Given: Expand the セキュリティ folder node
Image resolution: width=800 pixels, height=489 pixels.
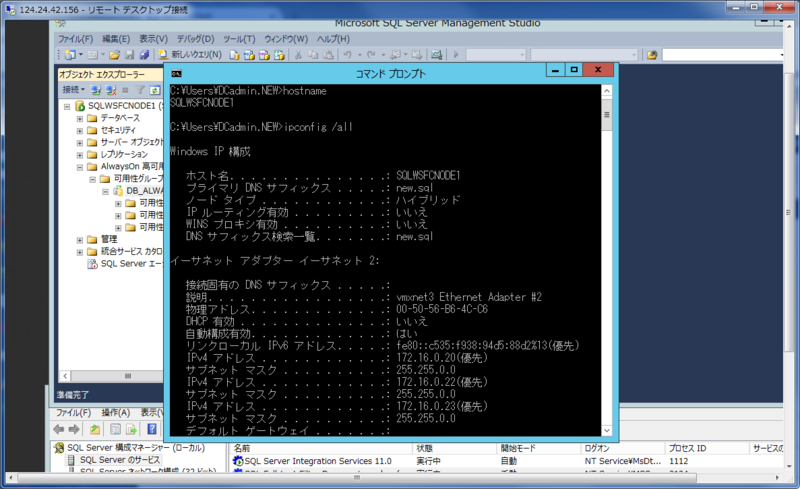Looking at the screenshot, I should (x=80, y=131).
